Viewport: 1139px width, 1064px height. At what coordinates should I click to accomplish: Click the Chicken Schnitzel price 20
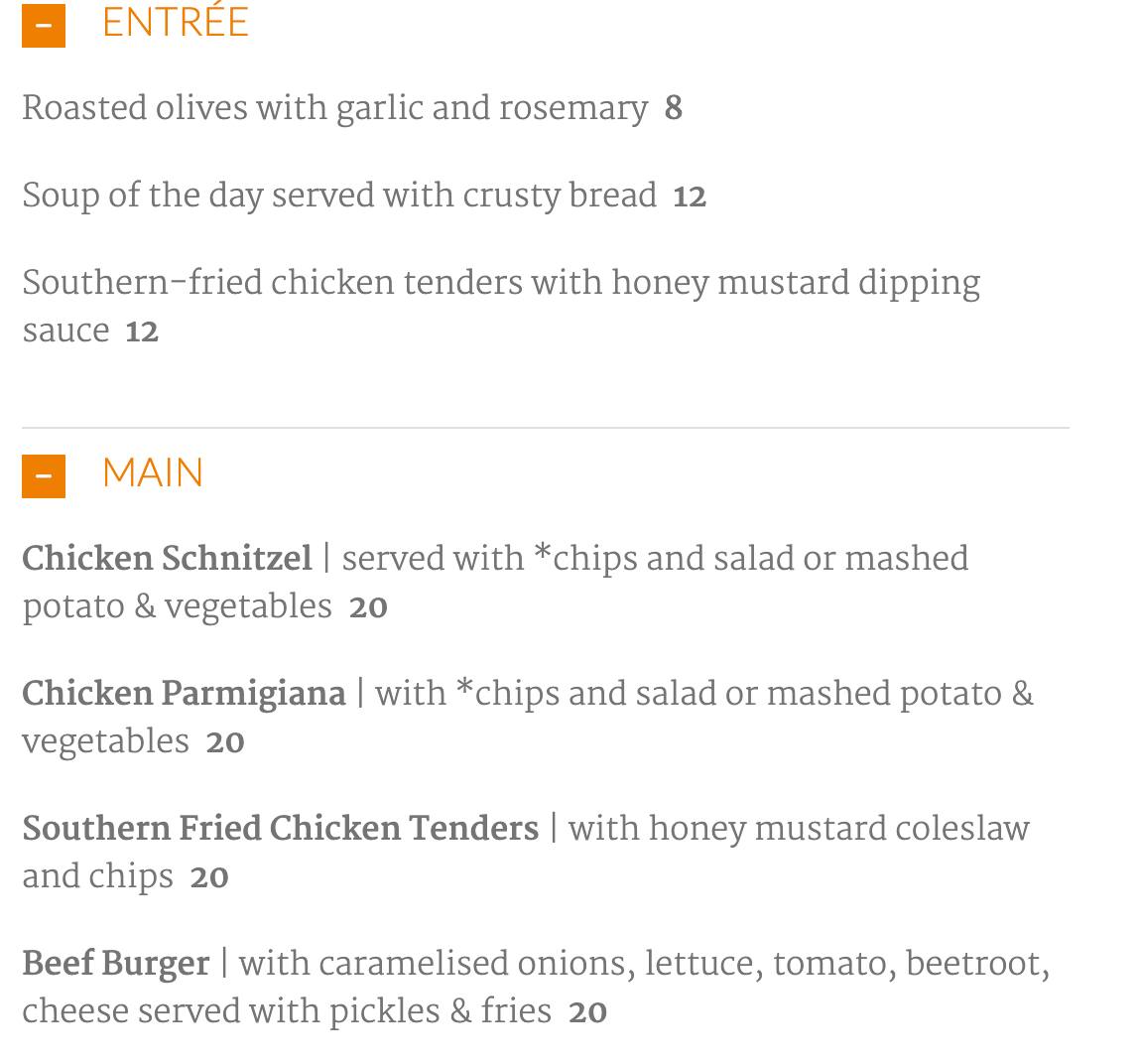point(368,607)
